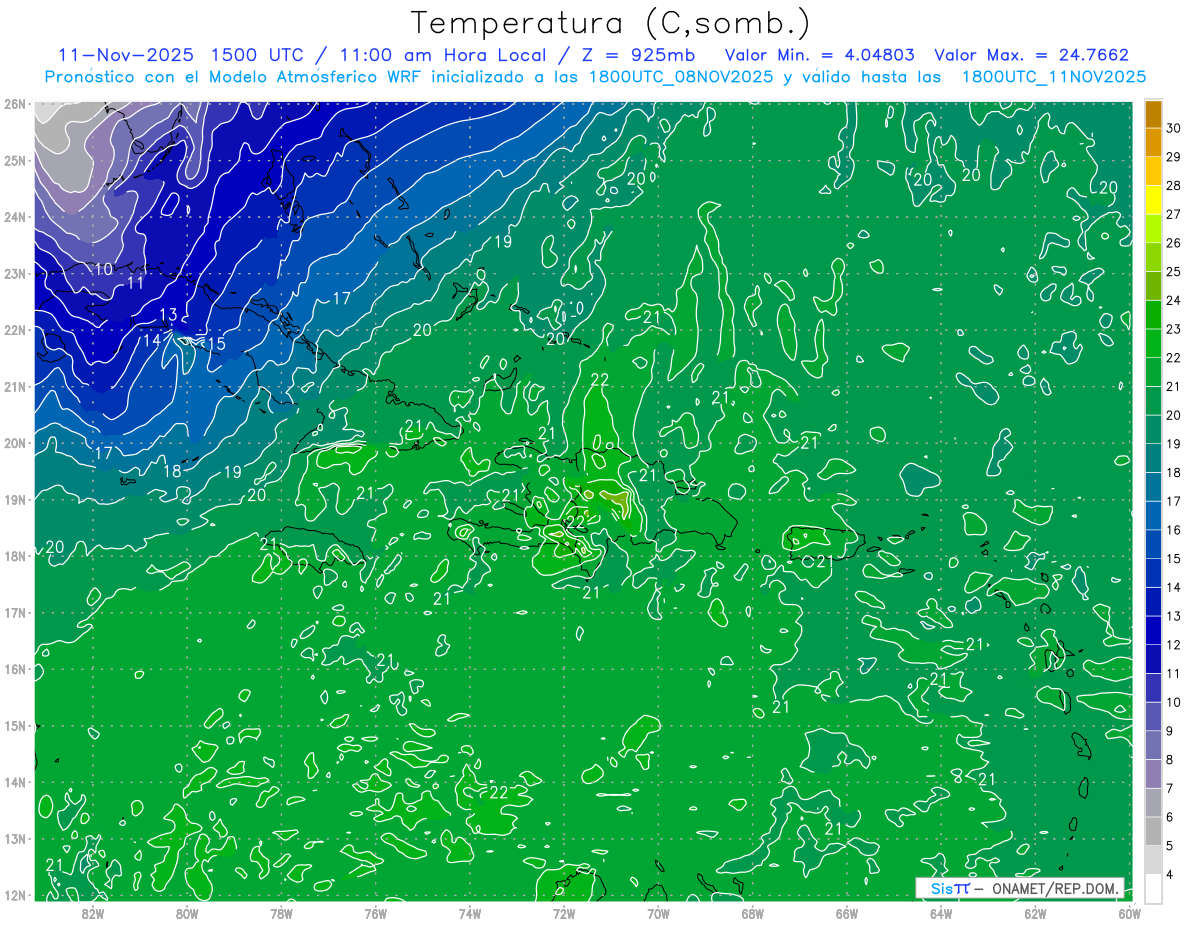Click the "15" contour label on the map
The height and width of the screenshot is (927, 1200).
216,344
